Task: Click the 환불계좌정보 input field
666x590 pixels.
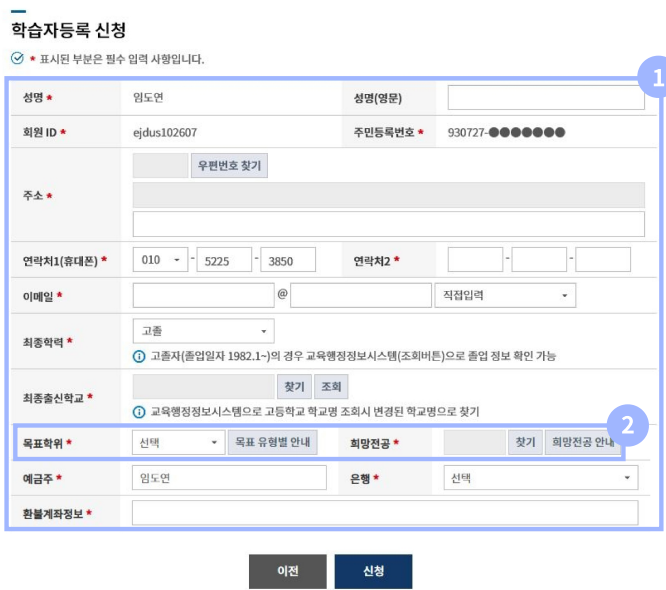Action: 384,513
